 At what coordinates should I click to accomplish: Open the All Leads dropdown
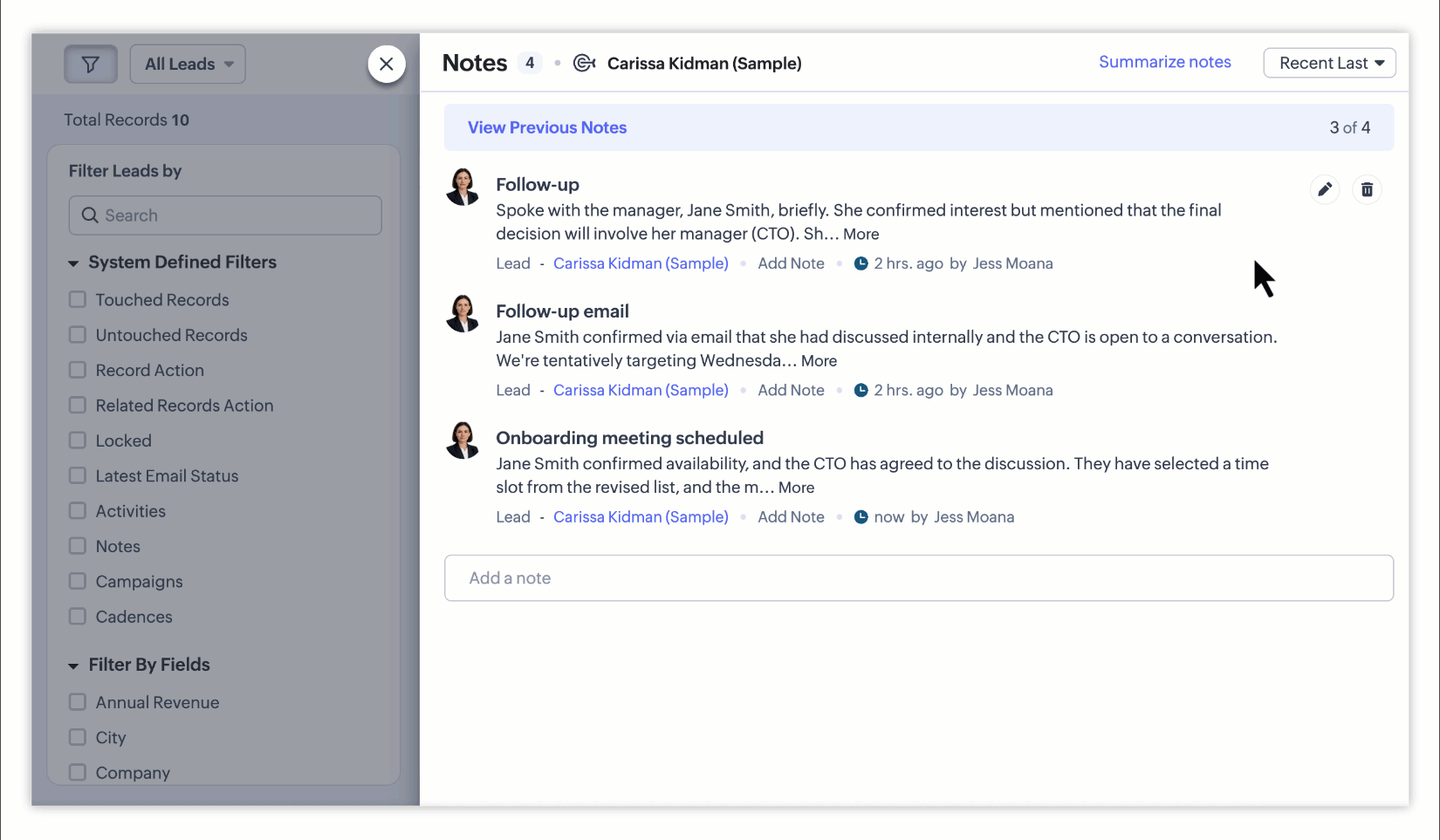[x=188, y=65]
